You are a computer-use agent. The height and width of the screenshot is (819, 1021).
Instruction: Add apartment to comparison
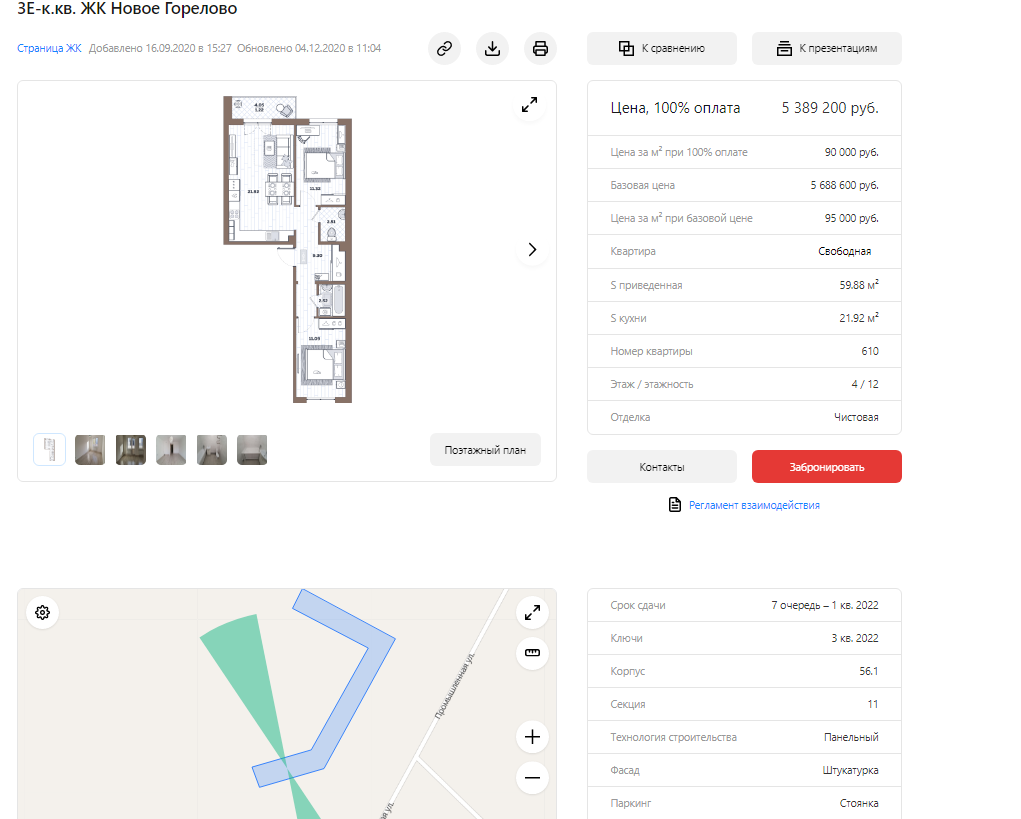[x=661, y=48]
